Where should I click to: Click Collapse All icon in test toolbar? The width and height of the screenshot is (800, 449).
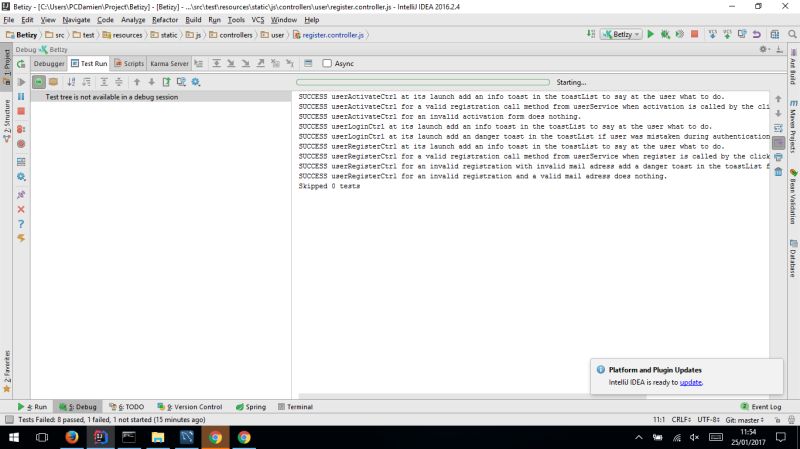click(x=119, y=82)
